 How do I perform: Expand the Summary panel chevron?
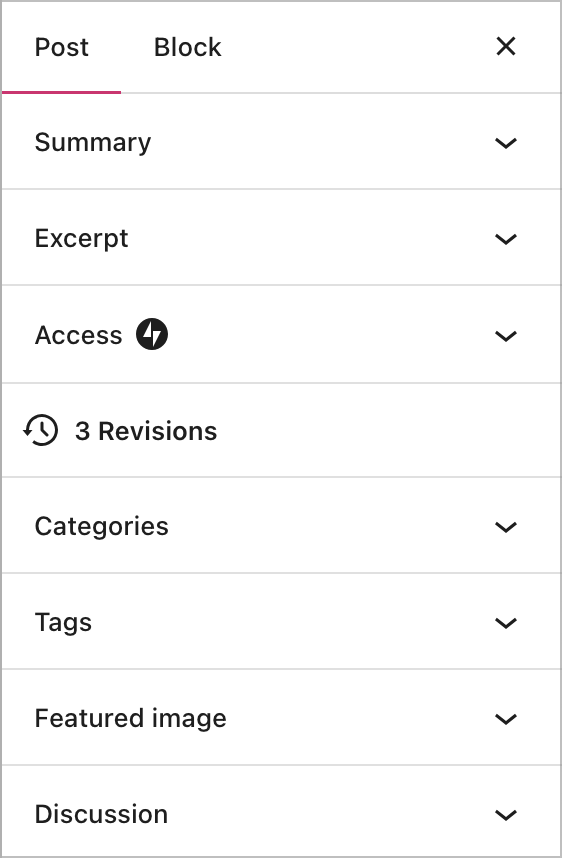pos(506,143)
